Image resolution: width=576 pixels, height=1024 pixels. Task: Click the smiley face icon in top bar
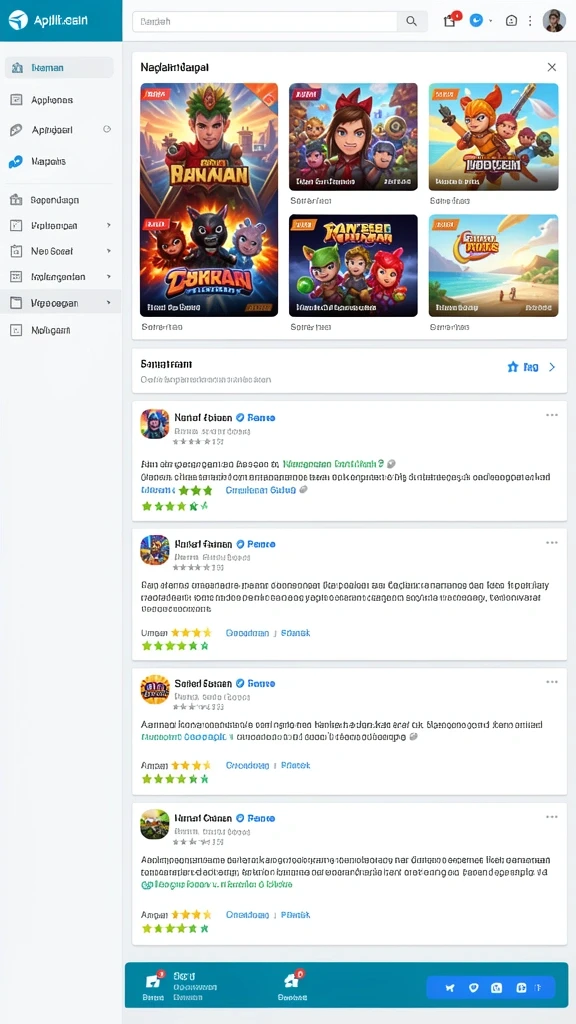point(511,20)
